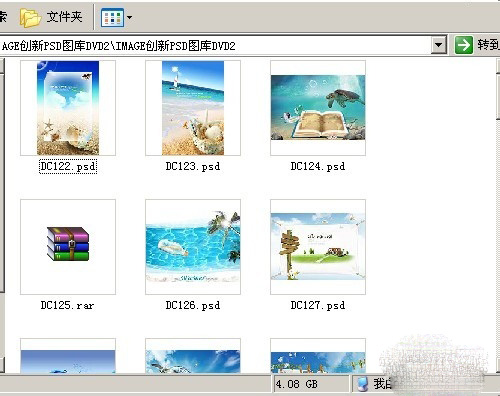Select the bottom-middle partially visible sky thumbnail
The height and width of the screenshot is (396, 500).
193,356
